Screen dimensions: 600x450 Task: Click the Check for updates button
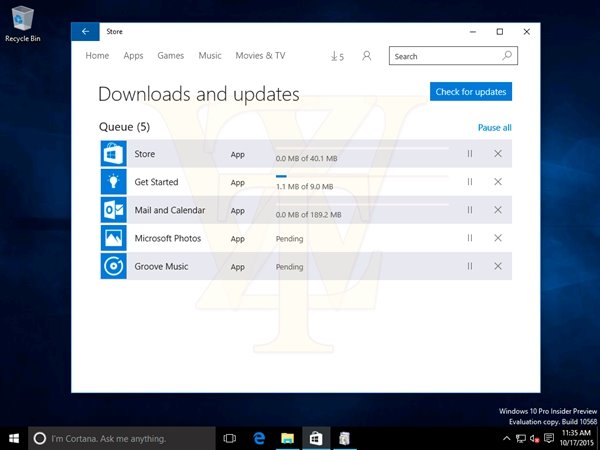470,92
